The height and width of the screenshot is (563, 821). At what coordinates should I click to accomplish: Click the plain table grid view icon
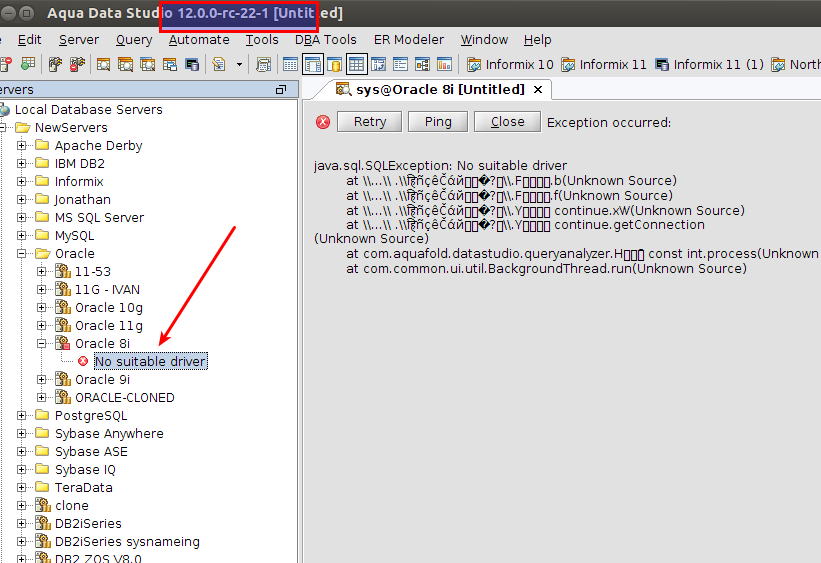point(290,64)
